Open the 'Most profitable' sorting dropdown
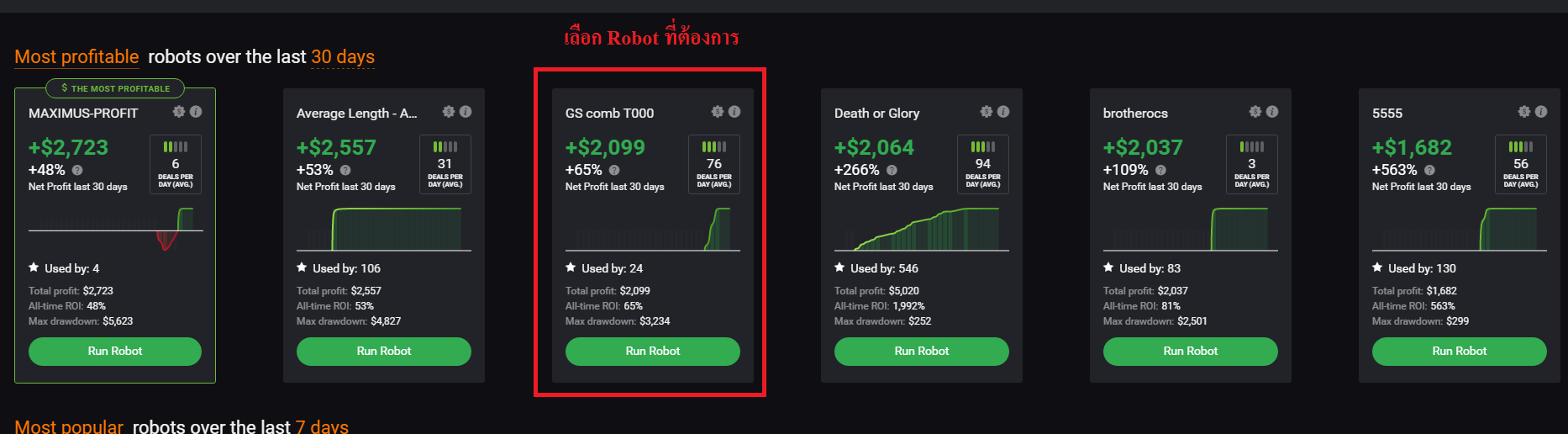This screenshot has width=1568, height=434. click(76, 57)
